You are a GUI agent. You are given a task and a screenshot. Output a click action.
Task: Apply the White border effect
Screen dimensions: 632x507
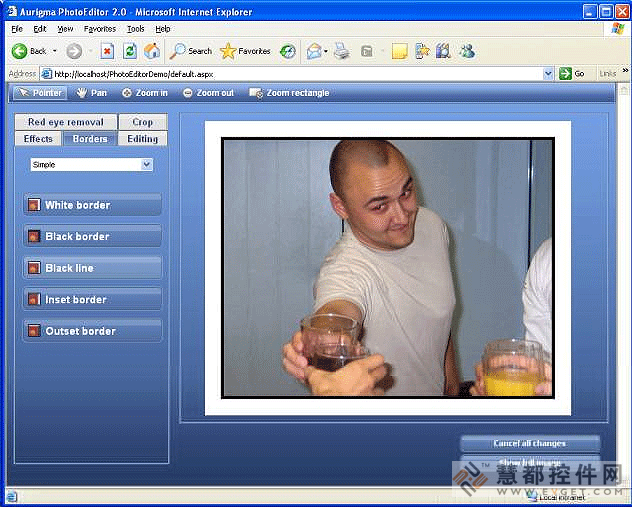click(92, 205)
